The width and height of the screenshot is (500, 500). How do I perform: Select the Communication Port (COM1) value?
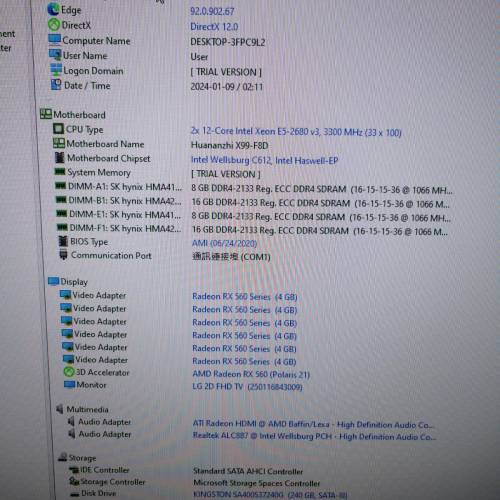(x=231, y=257)
